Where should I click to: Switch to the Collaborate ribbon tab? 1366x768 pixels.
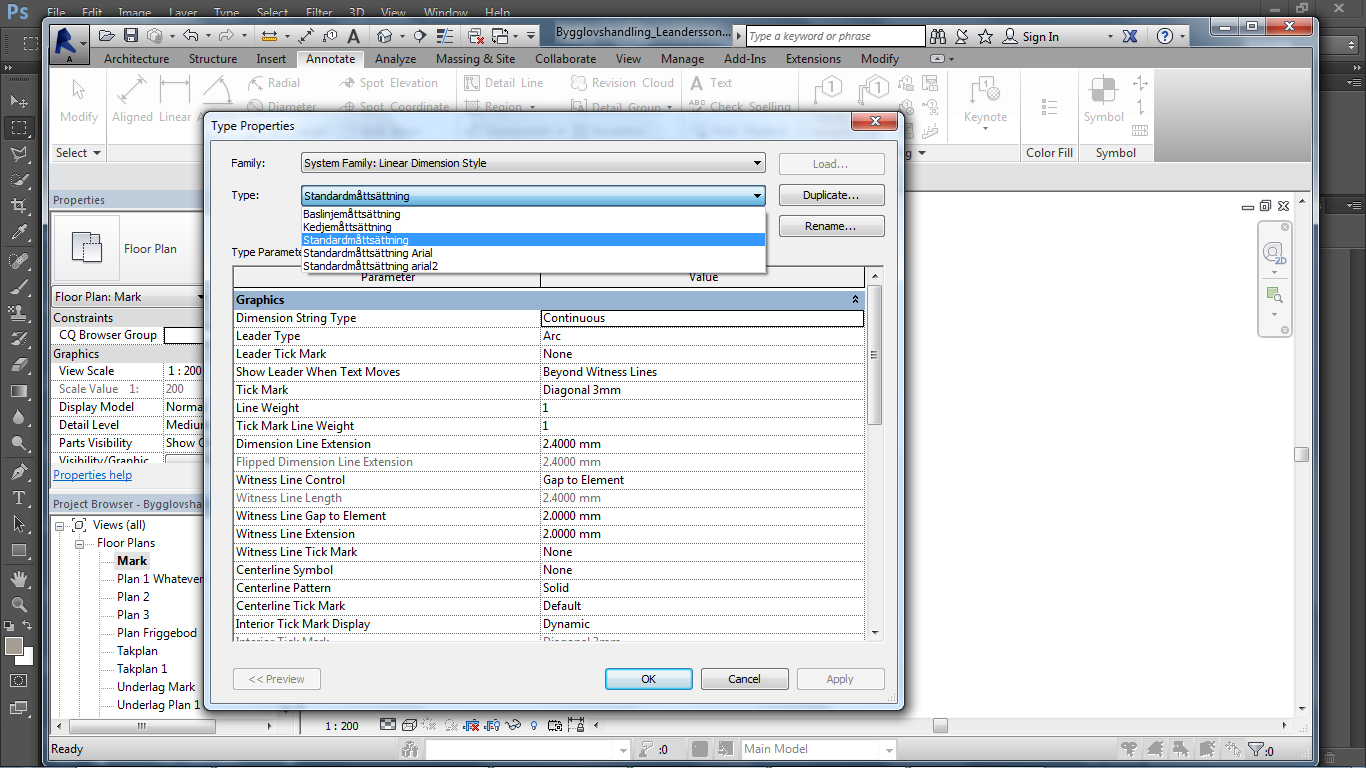[x=565, y=59]
